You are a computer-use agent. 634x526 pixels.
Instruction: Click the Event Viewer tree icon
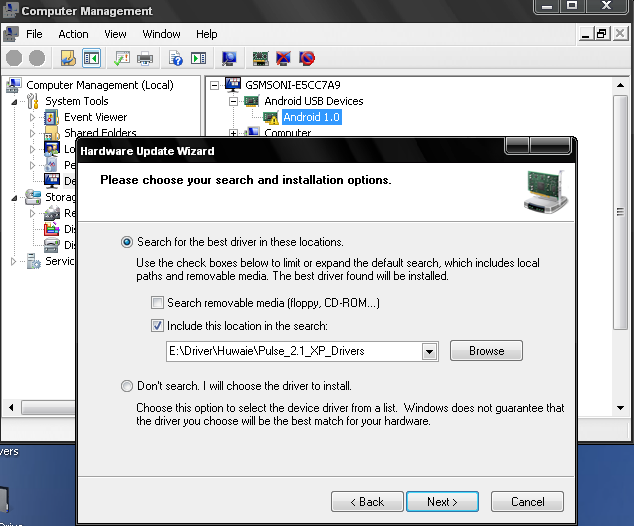pos(52,117)
